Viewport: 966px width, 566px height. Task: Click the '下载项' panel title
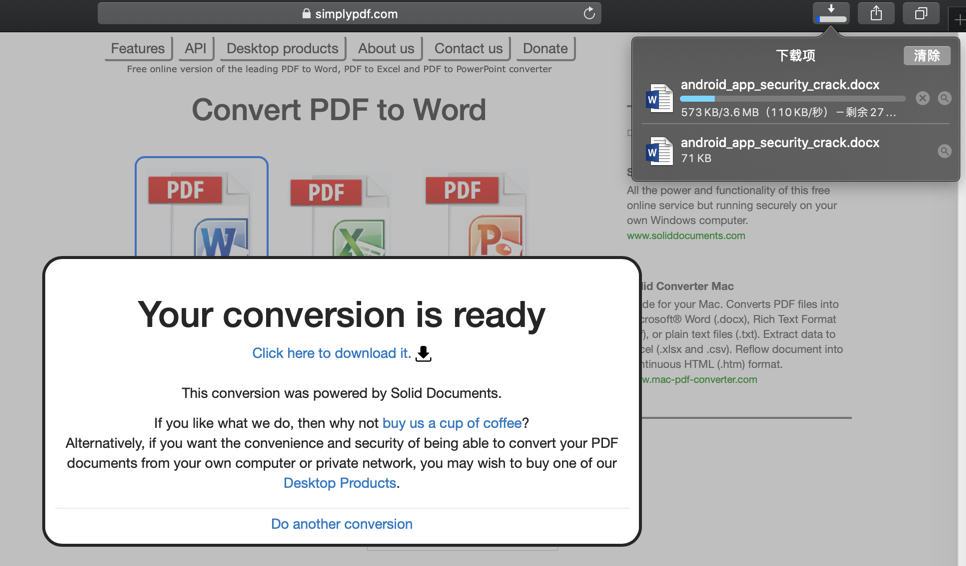(795, 55)
